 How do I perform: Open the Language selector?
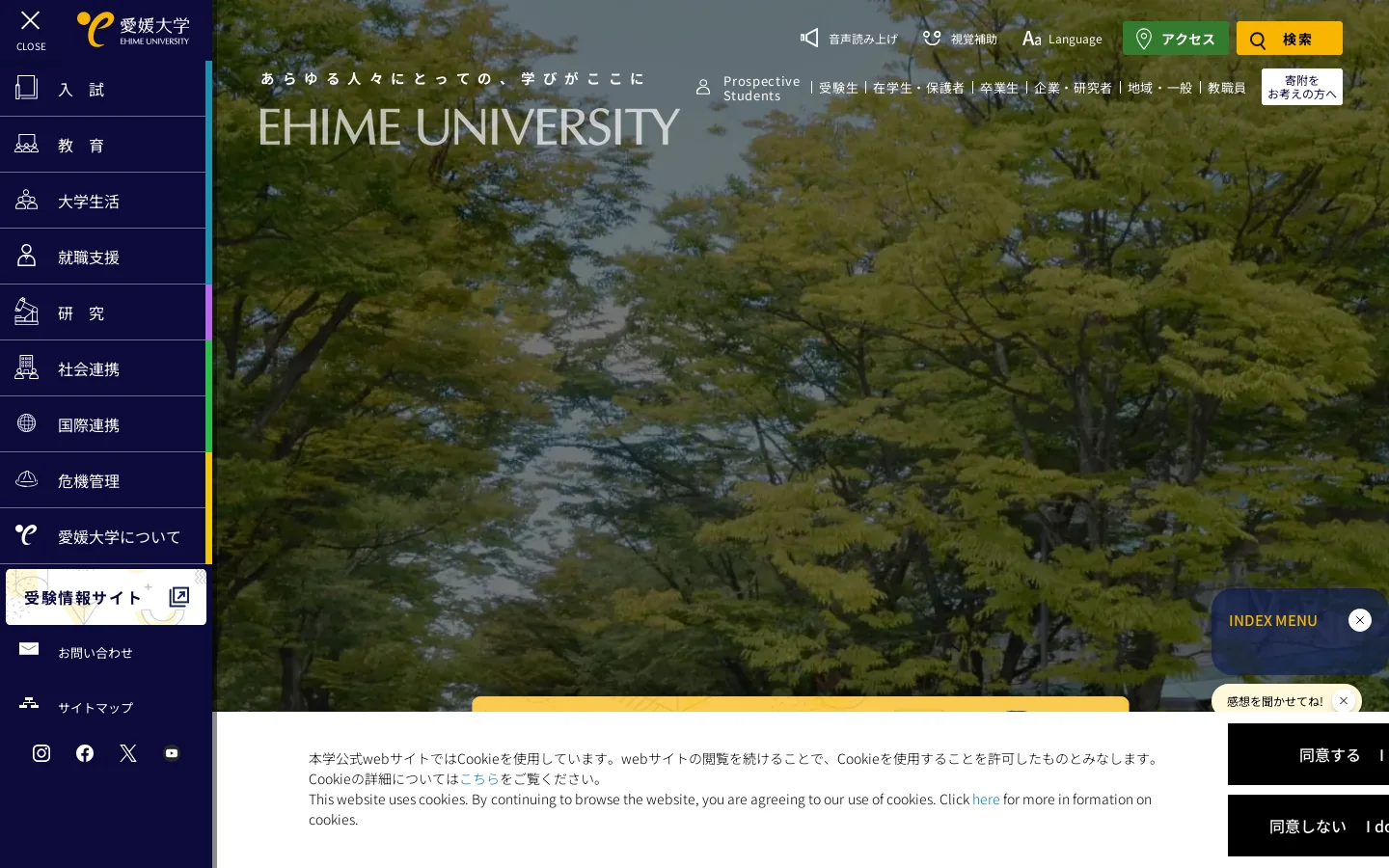click(1062, 39)
